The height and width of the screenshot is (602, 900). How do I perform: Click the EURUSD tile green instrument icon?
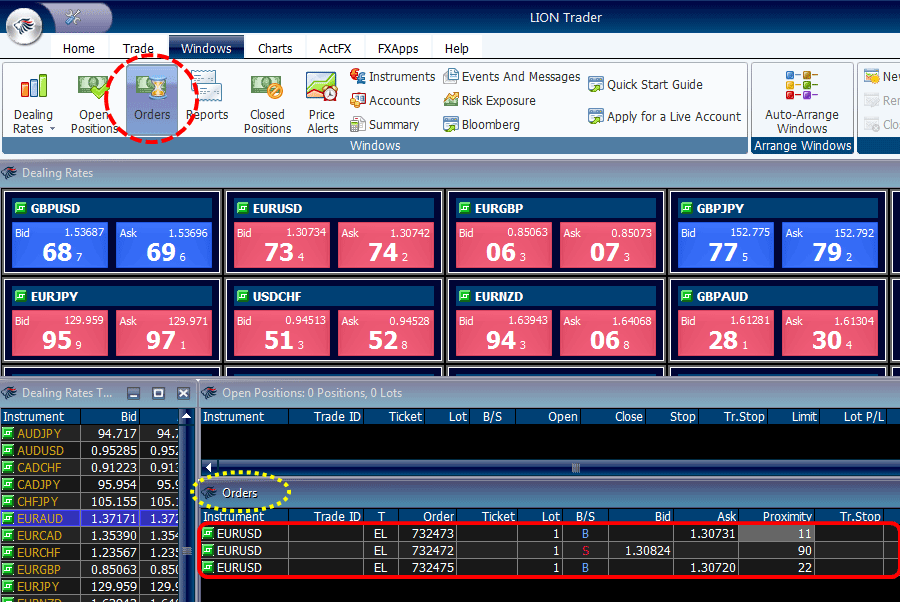243,208
